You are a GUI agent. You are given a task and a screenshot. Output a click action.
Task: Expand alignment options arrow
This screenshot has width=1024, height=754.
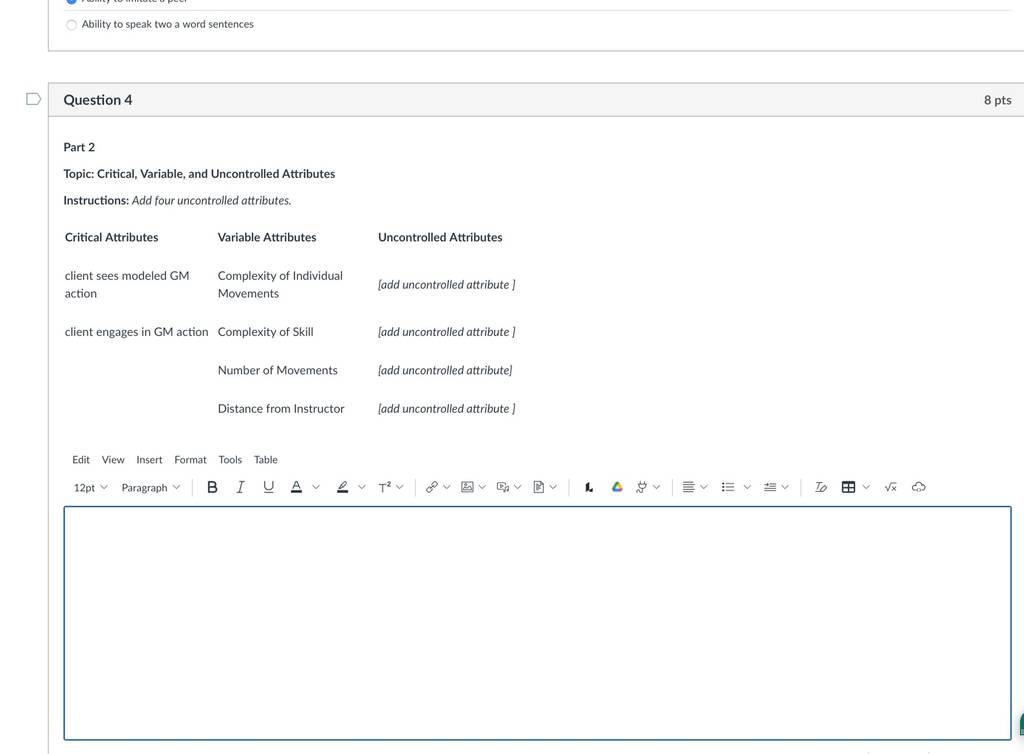[x=704, y=487]
